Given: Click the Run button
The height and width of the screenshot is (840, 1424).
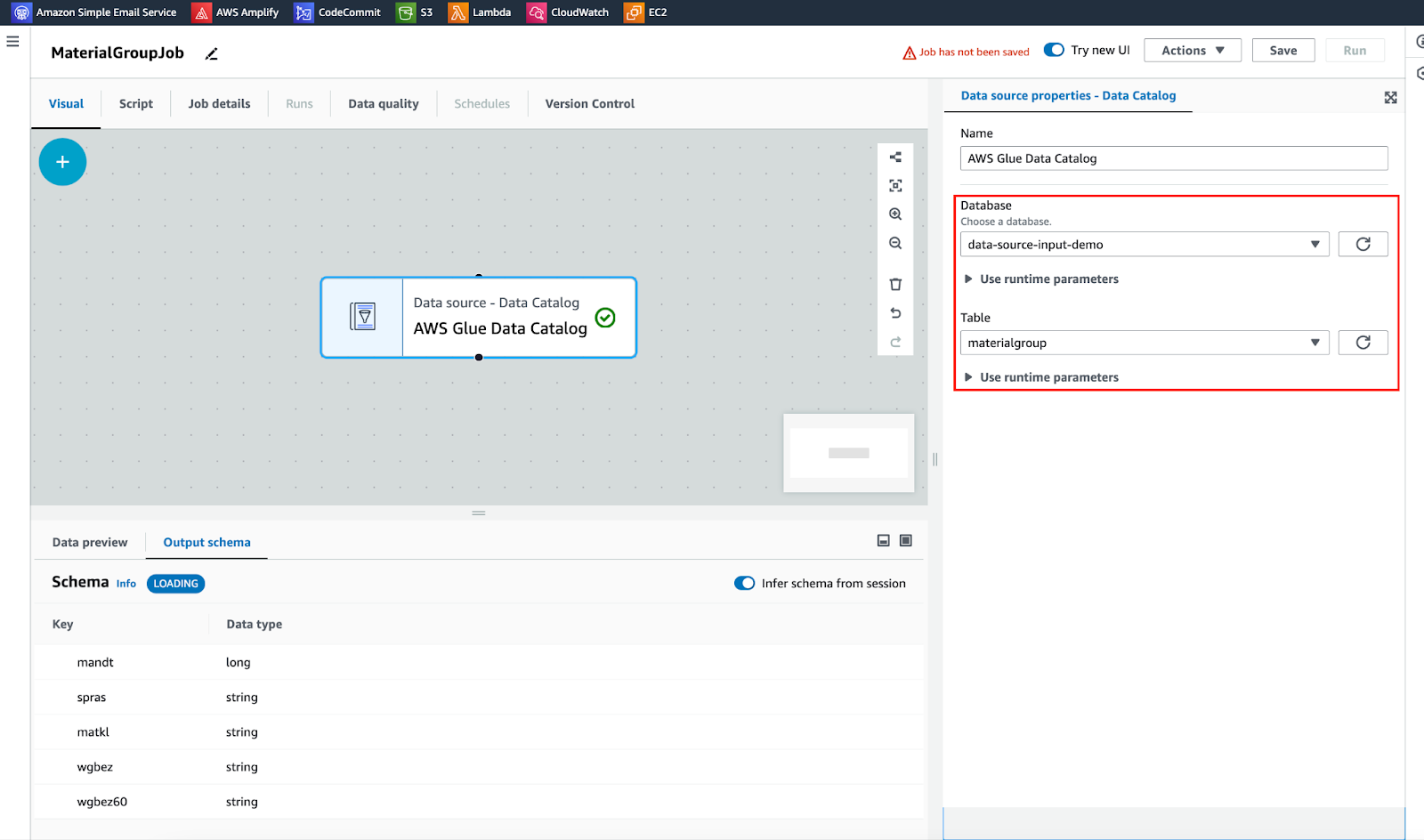Looking at the screenshot, I should pos(1355,51).
